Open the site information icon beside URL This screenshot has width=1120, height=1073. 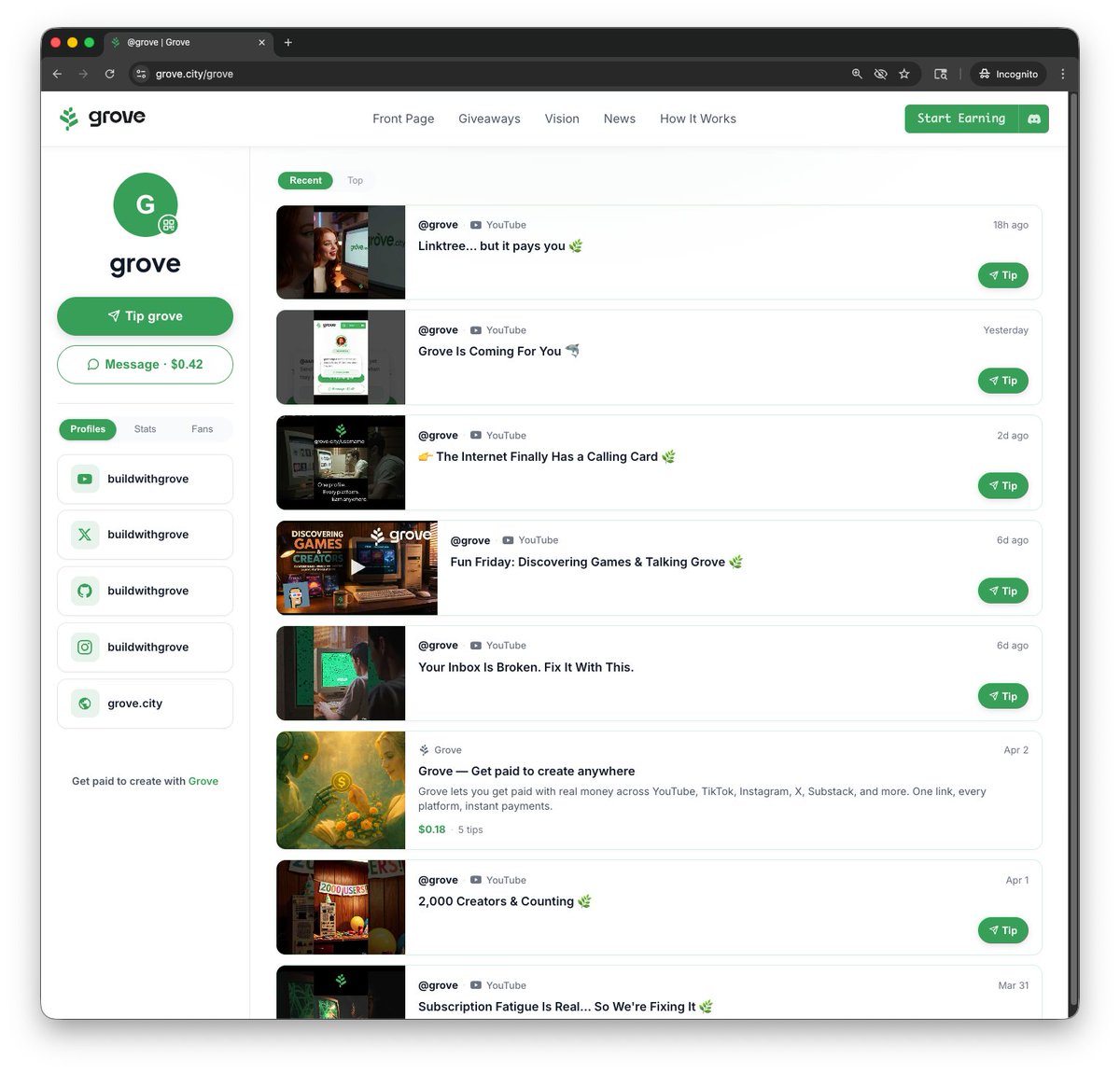point(141,74)
